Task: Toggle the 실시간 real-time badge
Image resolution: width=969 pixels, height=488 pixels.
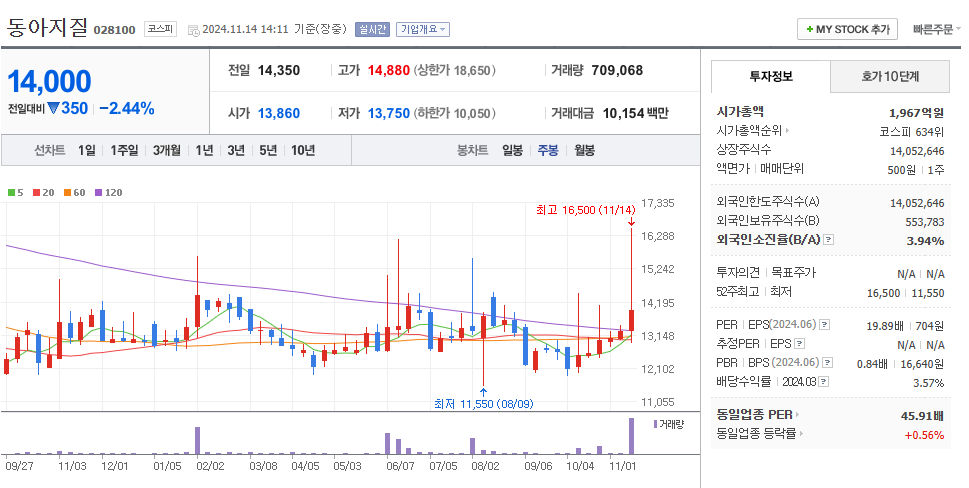Action: click(x=372, y=29)
